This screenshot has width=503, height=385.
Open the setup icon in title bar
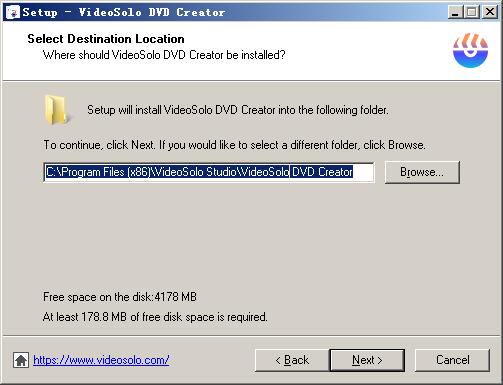(13, 12)
